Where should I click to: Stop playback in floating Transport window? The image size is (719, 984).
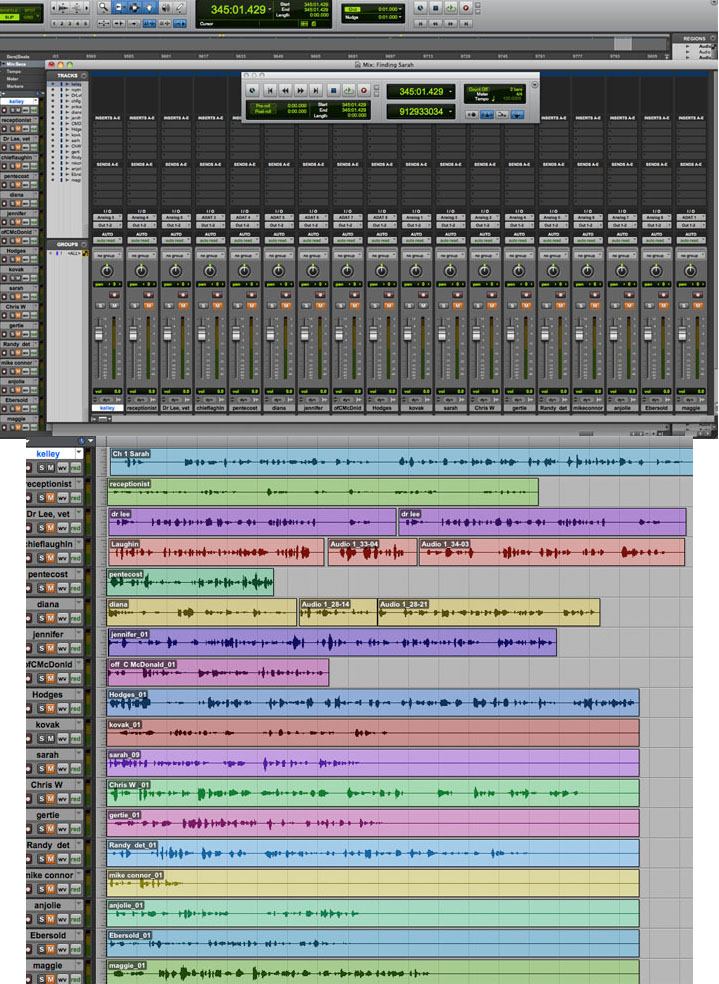(x=333, y=91)
